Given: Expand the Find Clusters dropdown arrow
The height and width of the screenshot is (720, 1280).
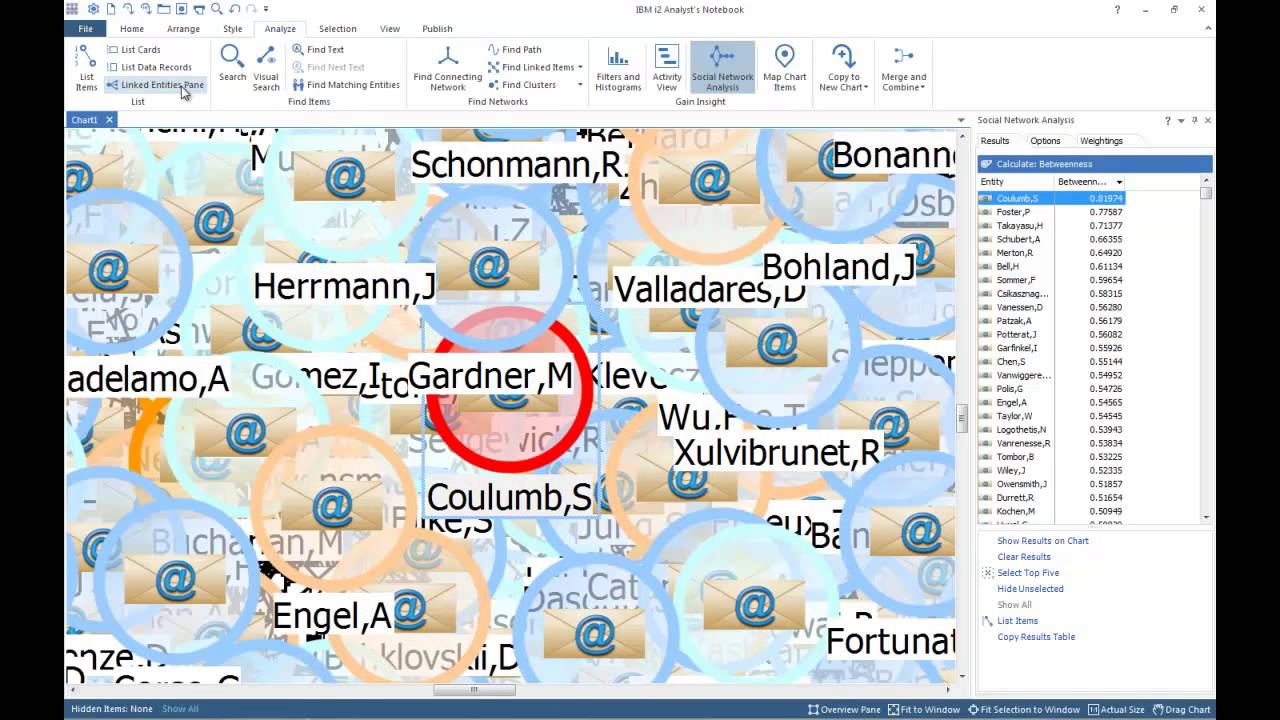Looking at the screenshot, I should point(580,85).
